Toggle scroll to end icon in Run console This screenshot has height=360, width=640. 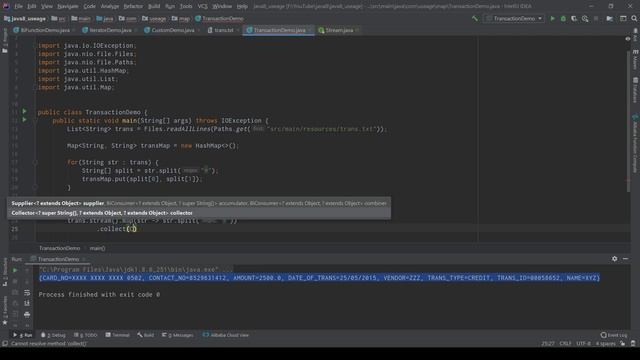coord(27,303)
